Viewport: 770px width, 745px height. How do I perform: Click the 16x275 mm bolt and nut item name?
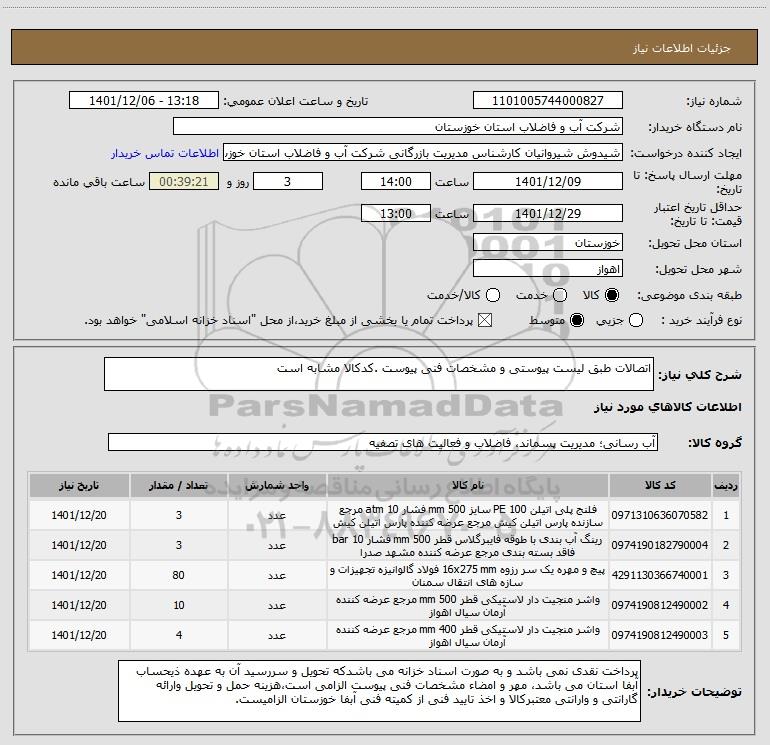(468, 576)
